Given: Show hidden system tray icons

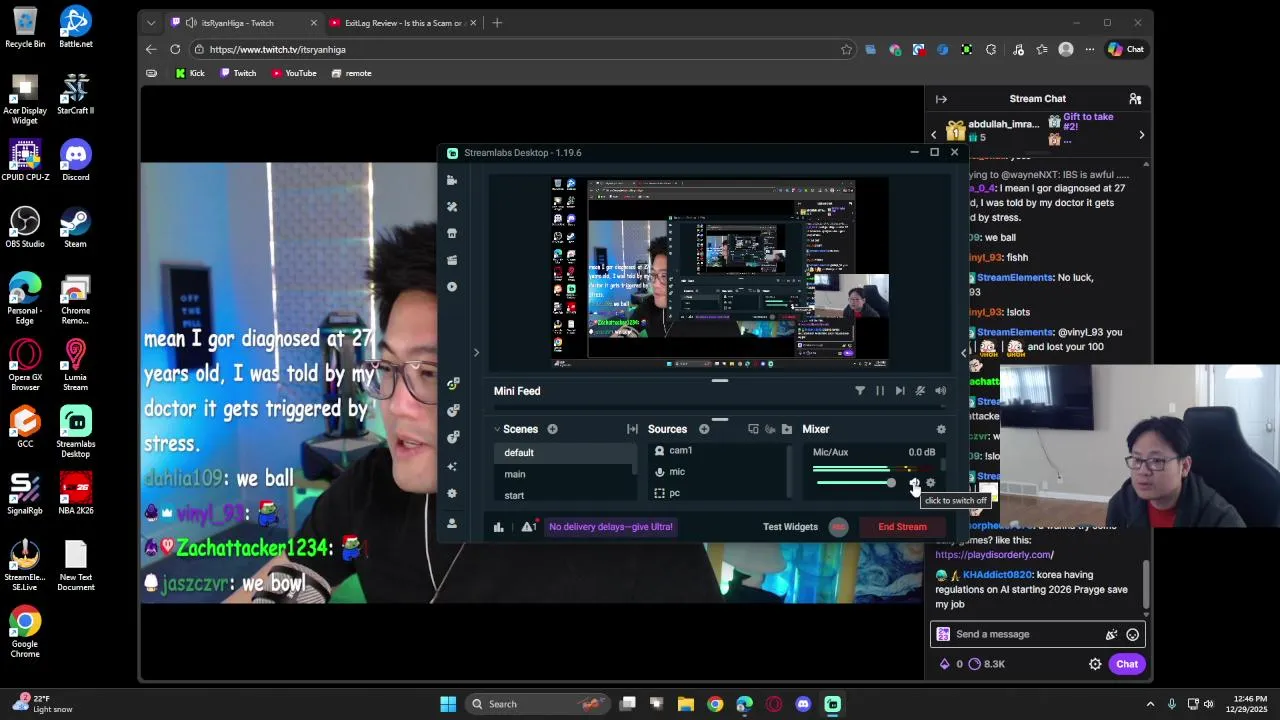Looking at the screenshot, I should click(x=1150, y=704).
